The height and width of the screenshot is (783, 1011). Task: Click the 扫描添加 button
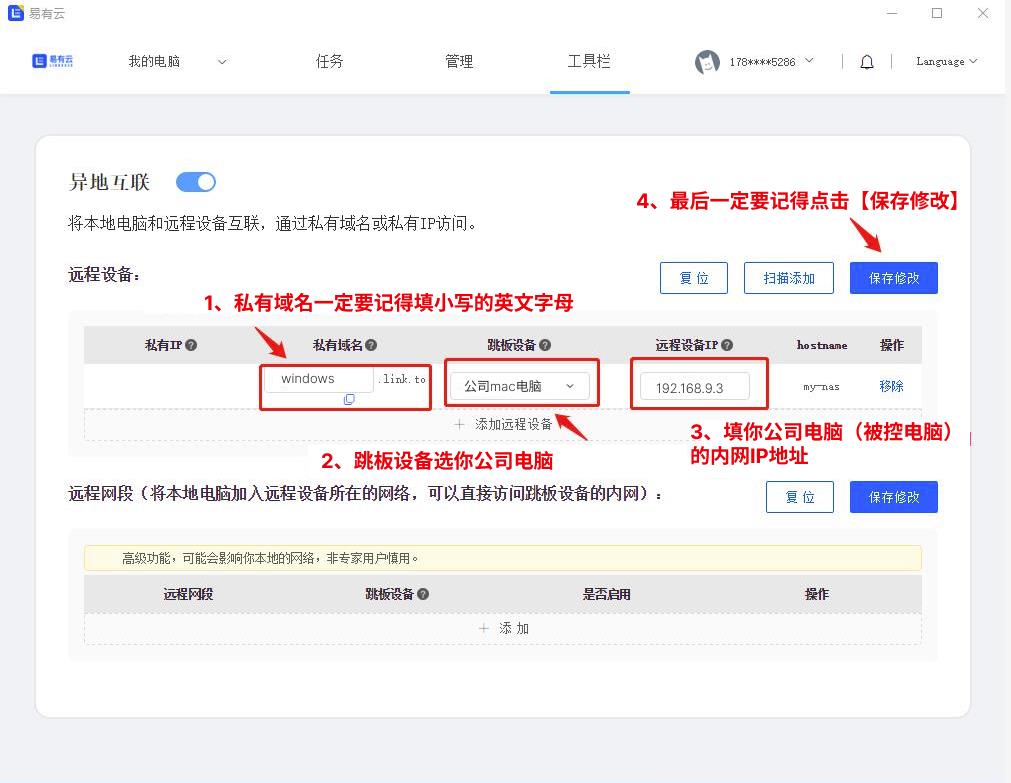789,278
